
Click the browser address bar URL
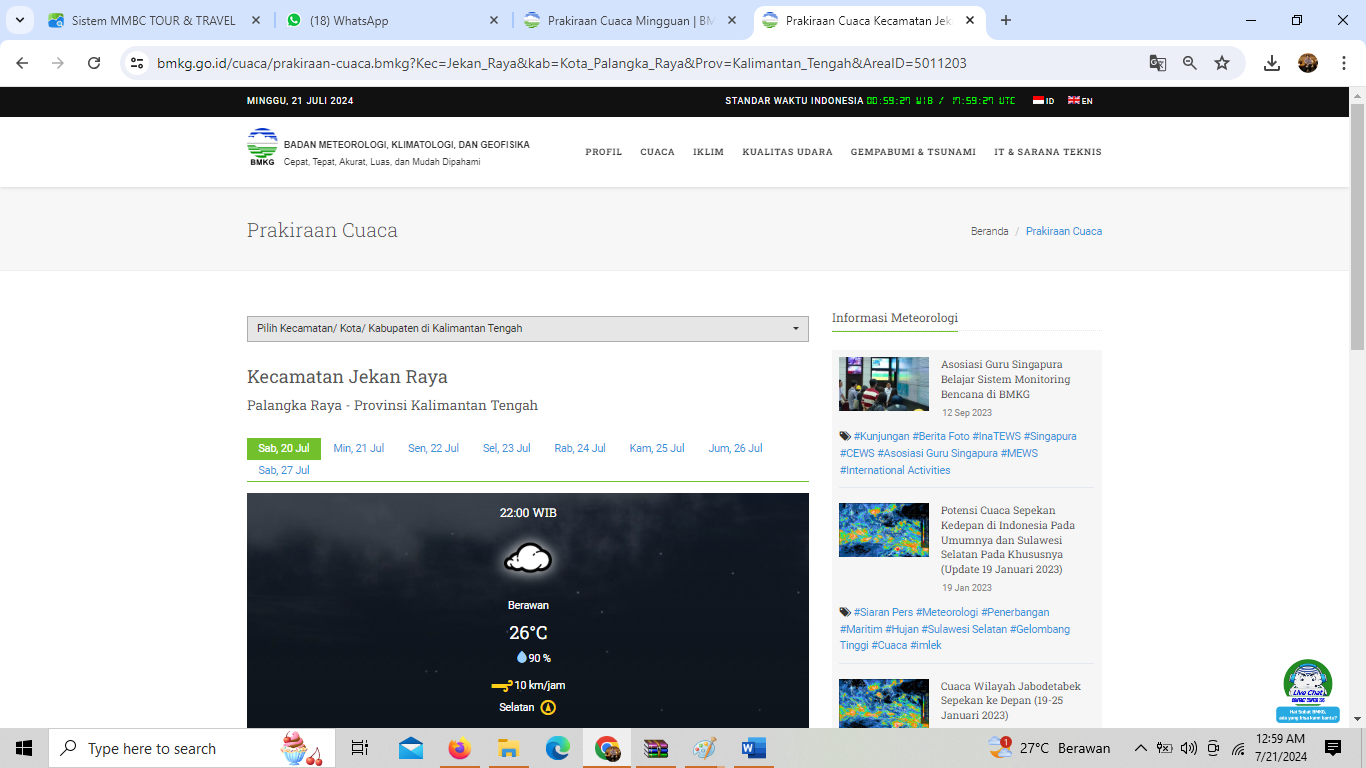coord(562,63)
